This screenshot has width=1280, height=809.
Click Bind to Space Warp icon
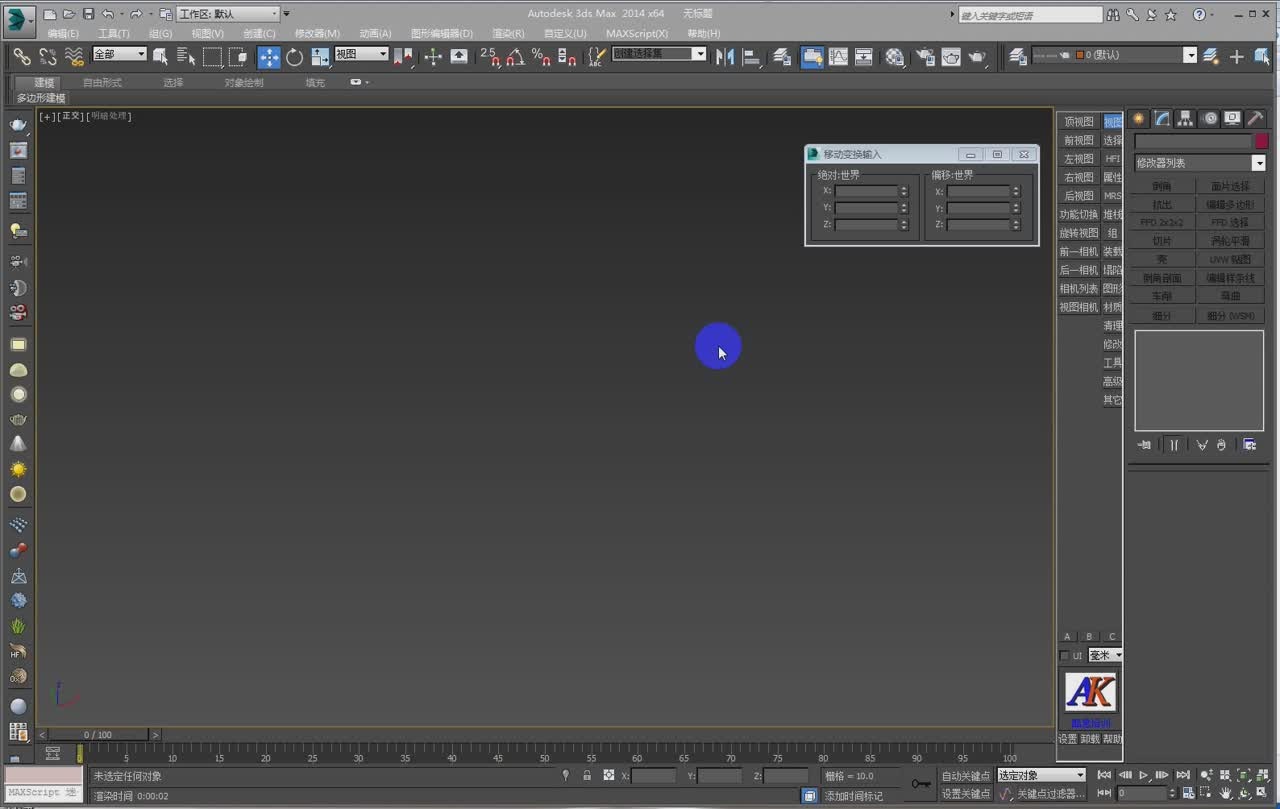point(74,57)
